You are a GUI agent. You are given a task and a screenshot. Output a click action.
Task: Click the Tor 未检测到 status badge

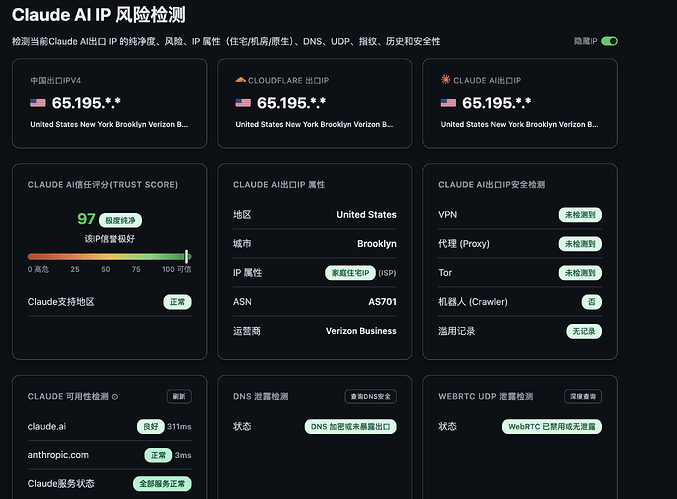click(x=580, y=273)
